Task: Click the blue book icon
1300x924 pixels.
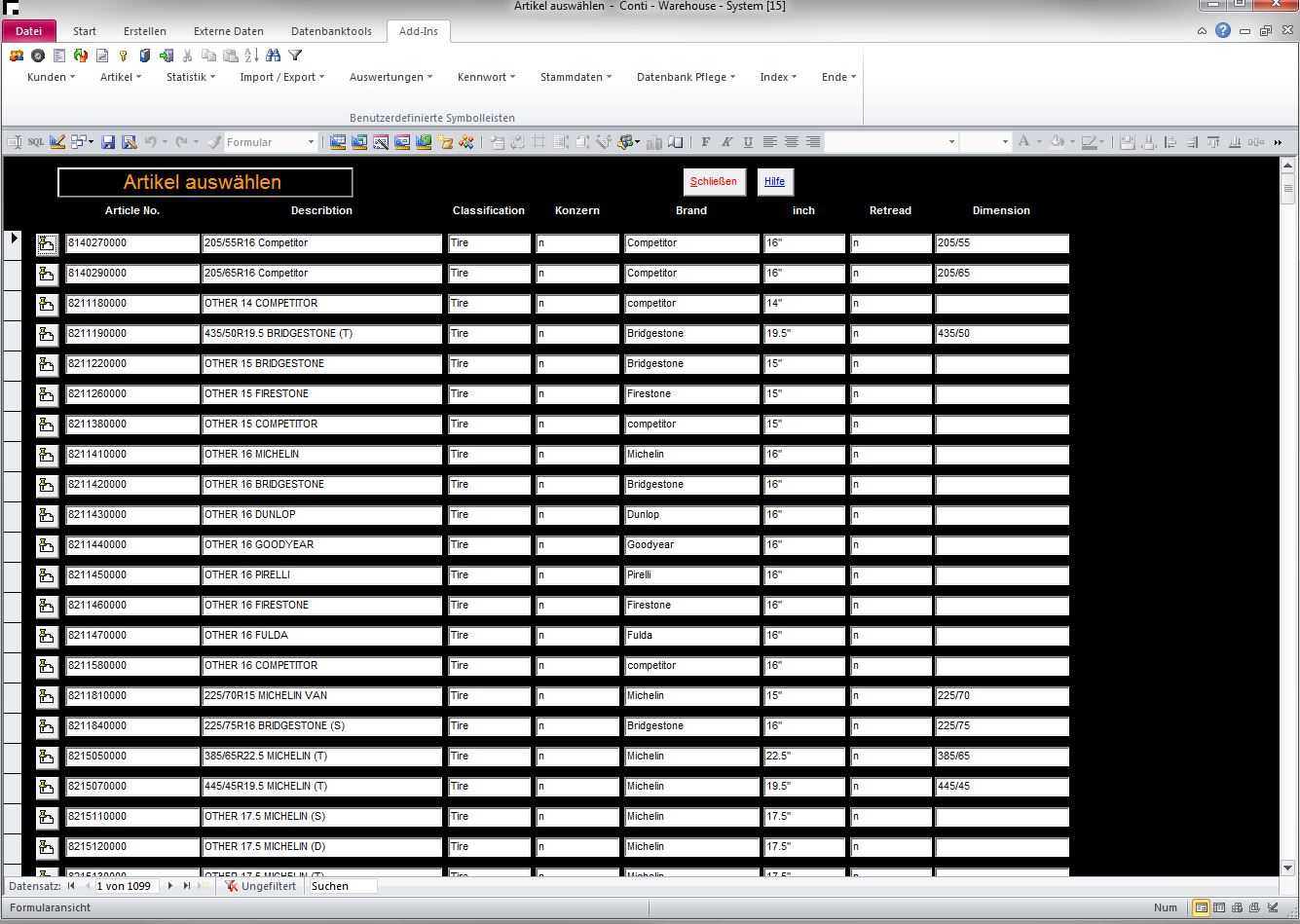Action: point(145,55)
